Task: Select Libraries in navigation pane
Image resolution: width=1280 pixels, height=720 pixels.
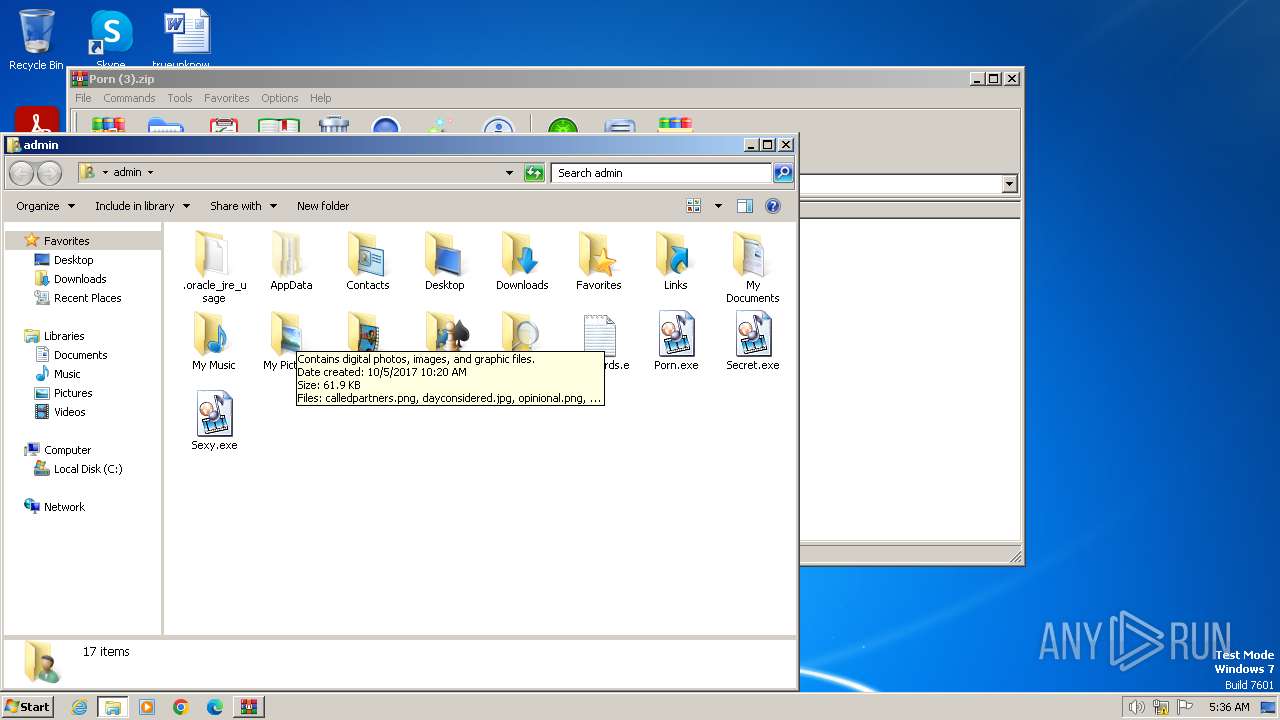Action: click(x=64, y=336)
